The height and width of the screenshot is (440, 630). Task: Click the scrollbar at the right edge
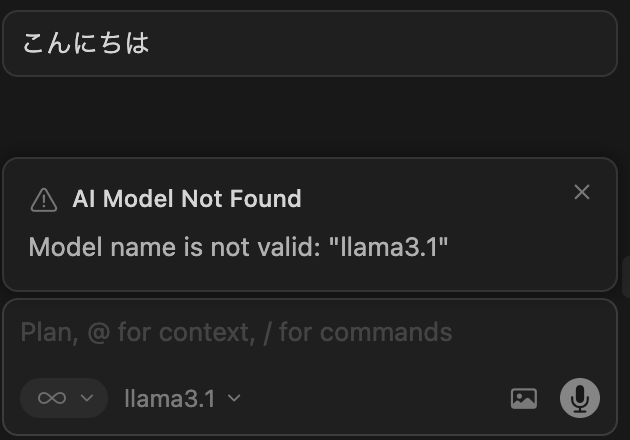click(x=625, y=275)
